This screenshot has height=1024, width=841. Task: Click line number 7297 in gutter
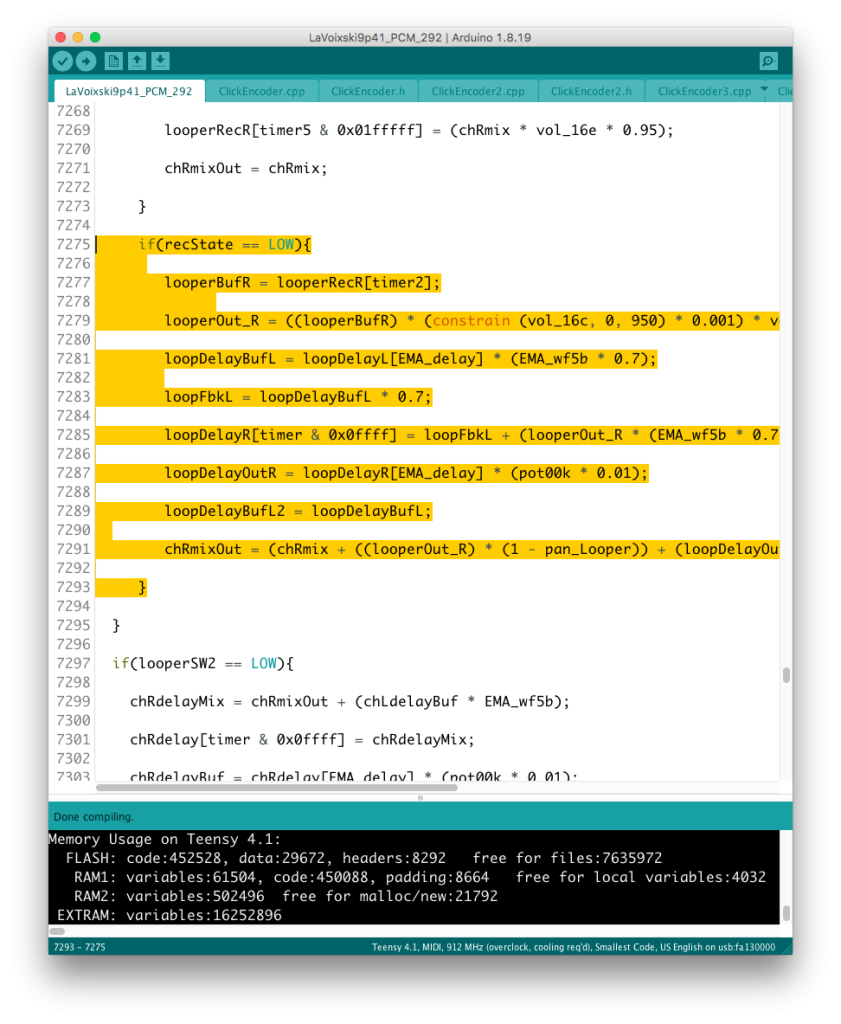(x=73, y=664)
